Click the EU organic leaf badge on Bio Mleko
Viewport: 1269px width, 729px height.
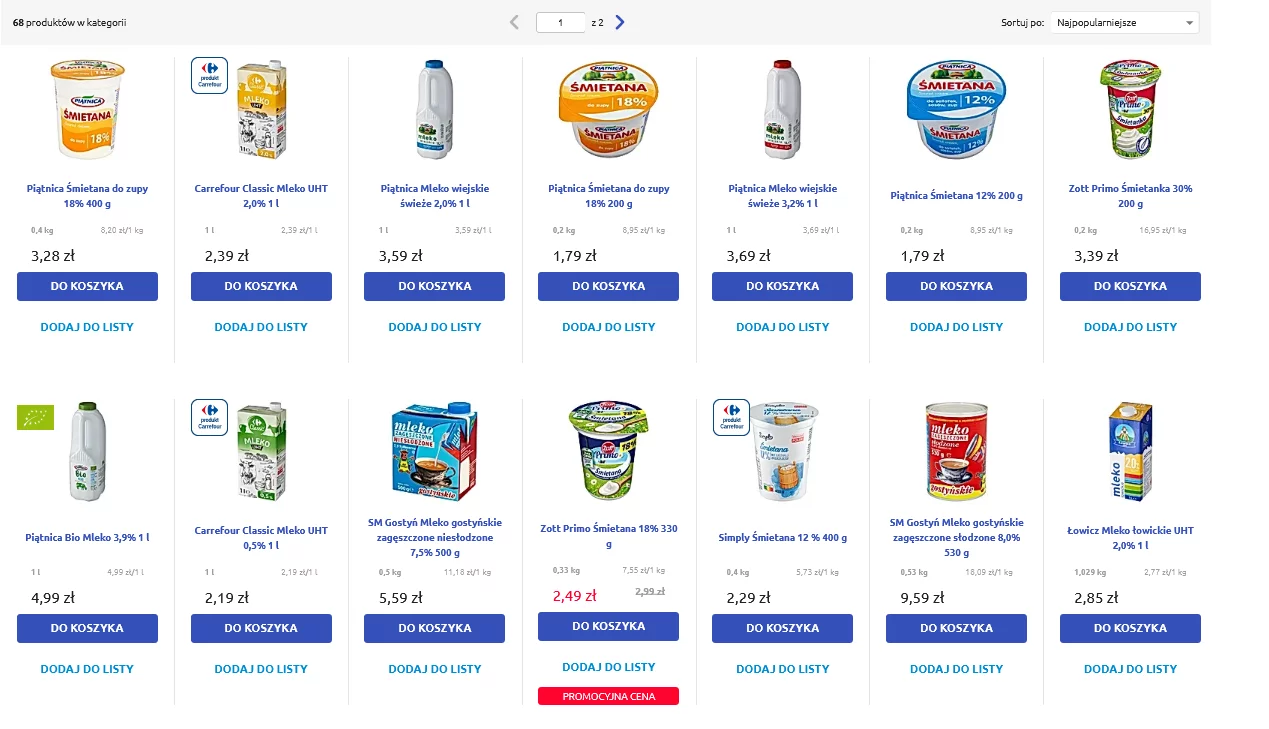(x=35, y=417)
